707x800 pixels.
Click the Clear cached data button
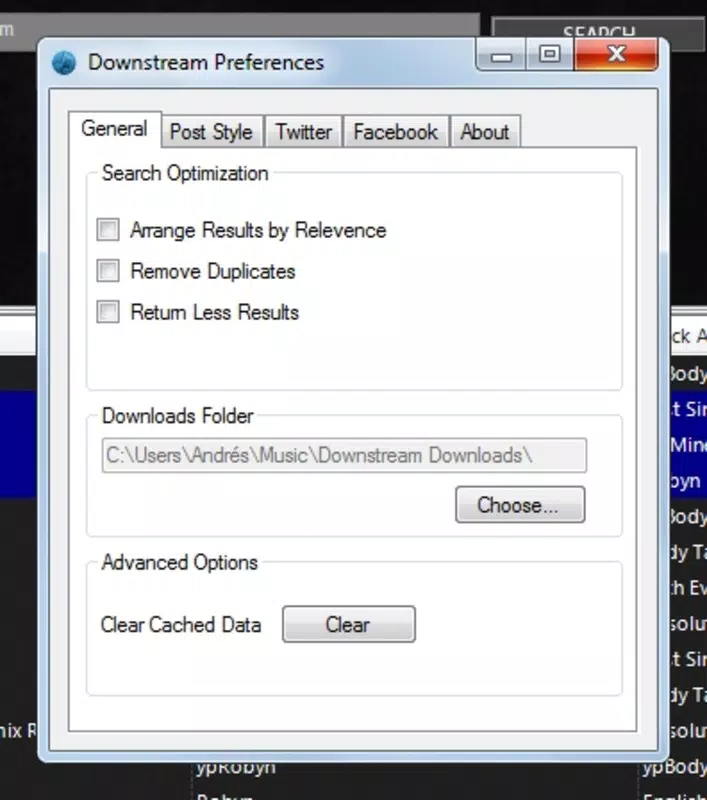349,624
